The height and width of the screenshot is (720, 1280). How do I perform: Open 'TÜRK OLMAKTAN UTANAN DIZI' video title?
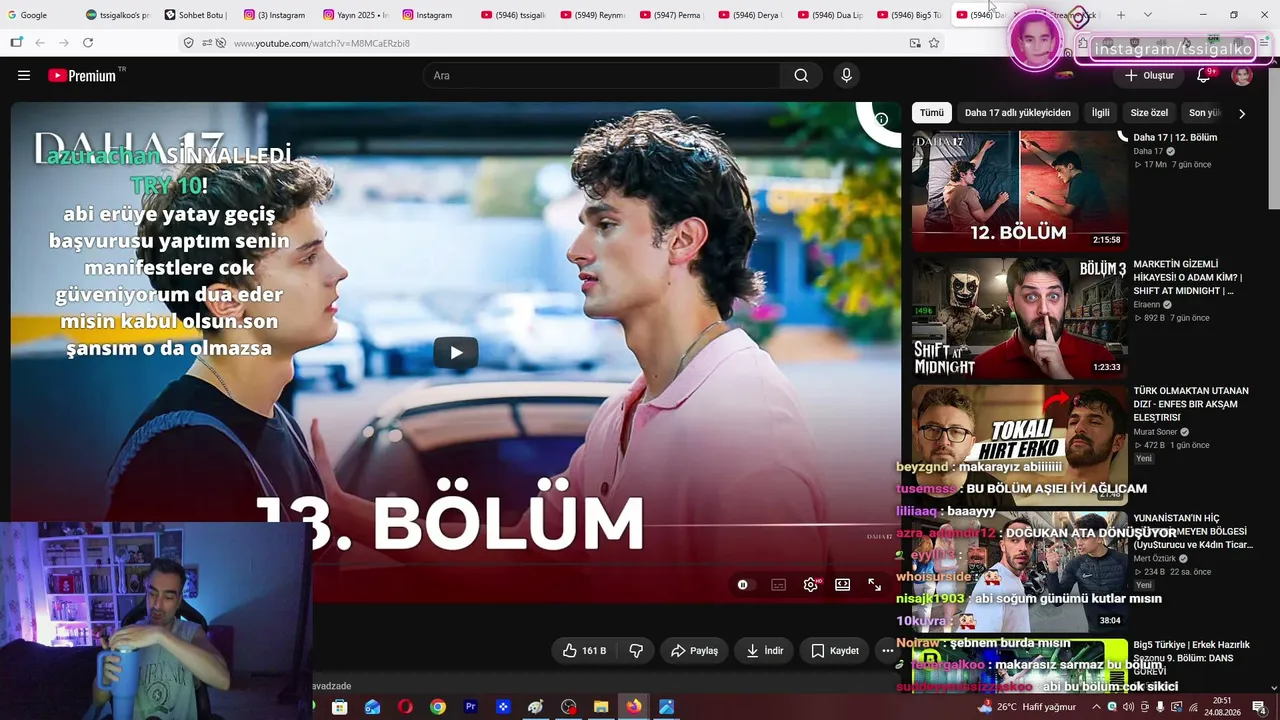[x=1191, y=404]
